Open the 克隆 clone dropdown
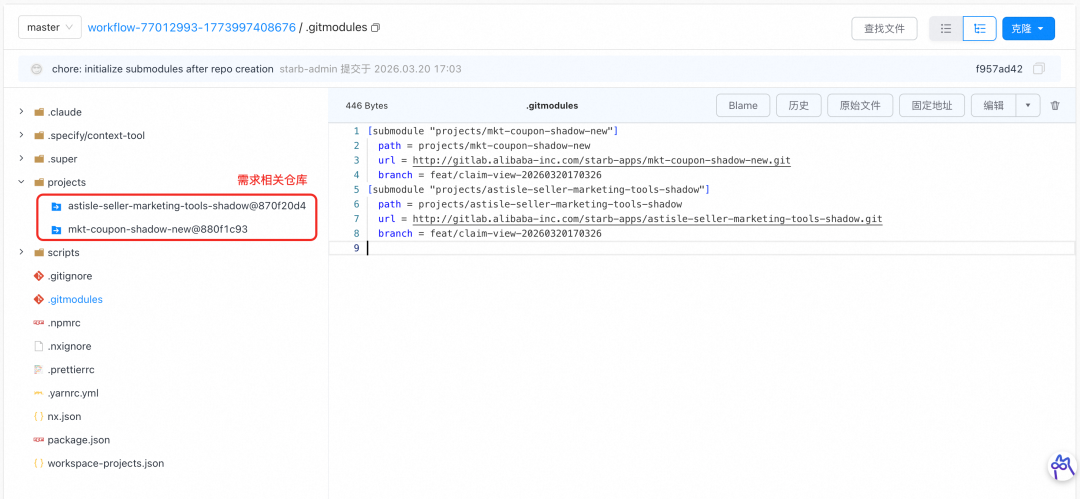1080x499 pixels. coord(1027,29)
